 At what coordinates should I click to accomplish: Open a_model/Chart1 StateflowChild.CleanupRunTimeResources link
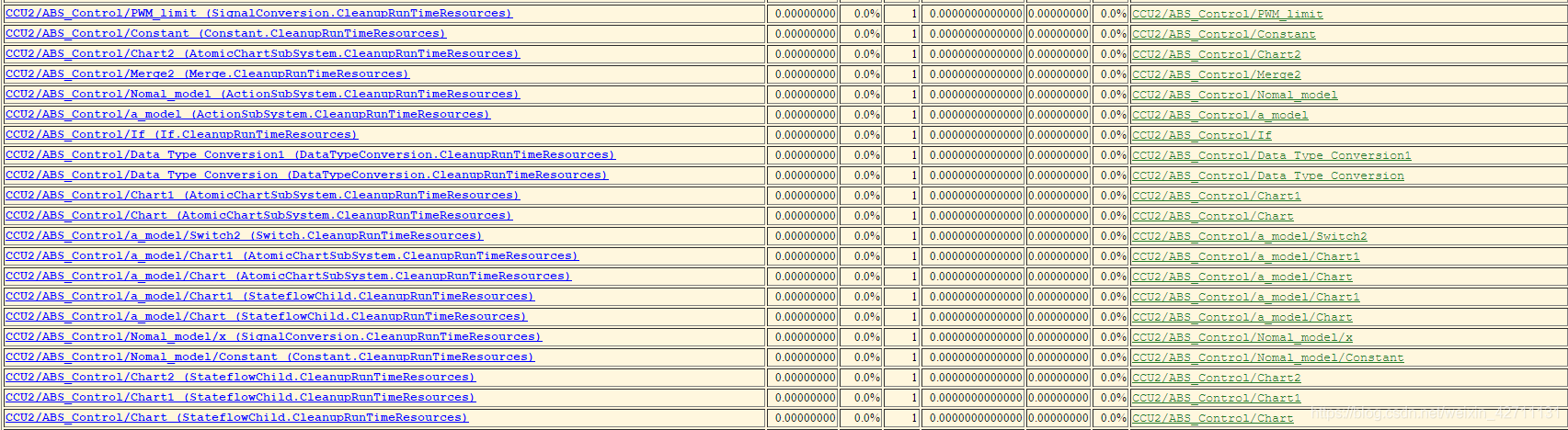click(270, 297)
